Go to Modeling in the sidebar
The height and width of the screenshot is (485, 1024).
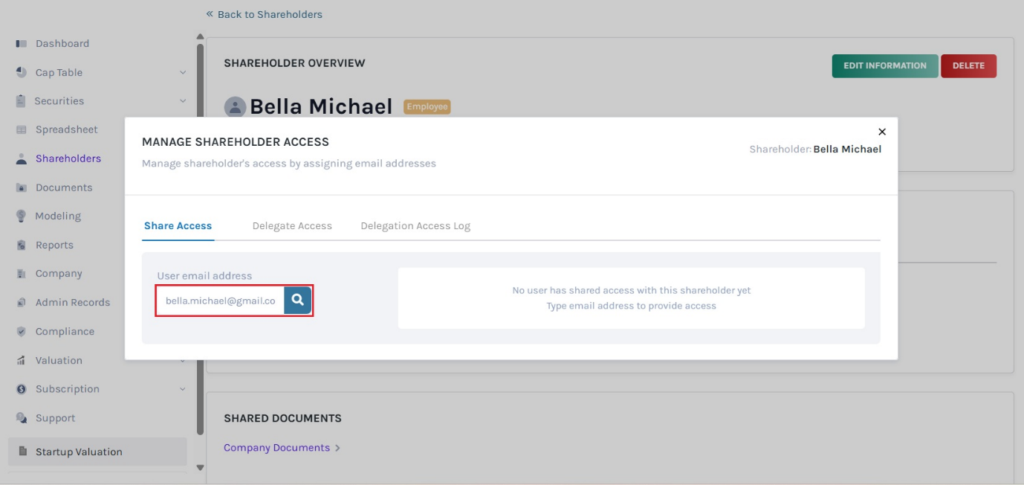point(58,216)
